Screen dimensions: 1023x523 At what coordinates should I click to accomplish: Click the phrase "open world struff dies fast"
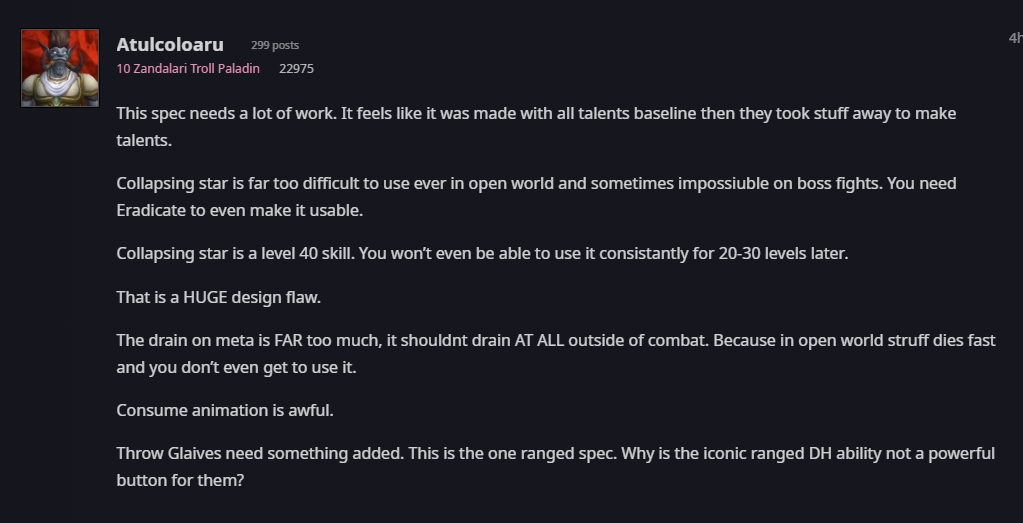880,340
